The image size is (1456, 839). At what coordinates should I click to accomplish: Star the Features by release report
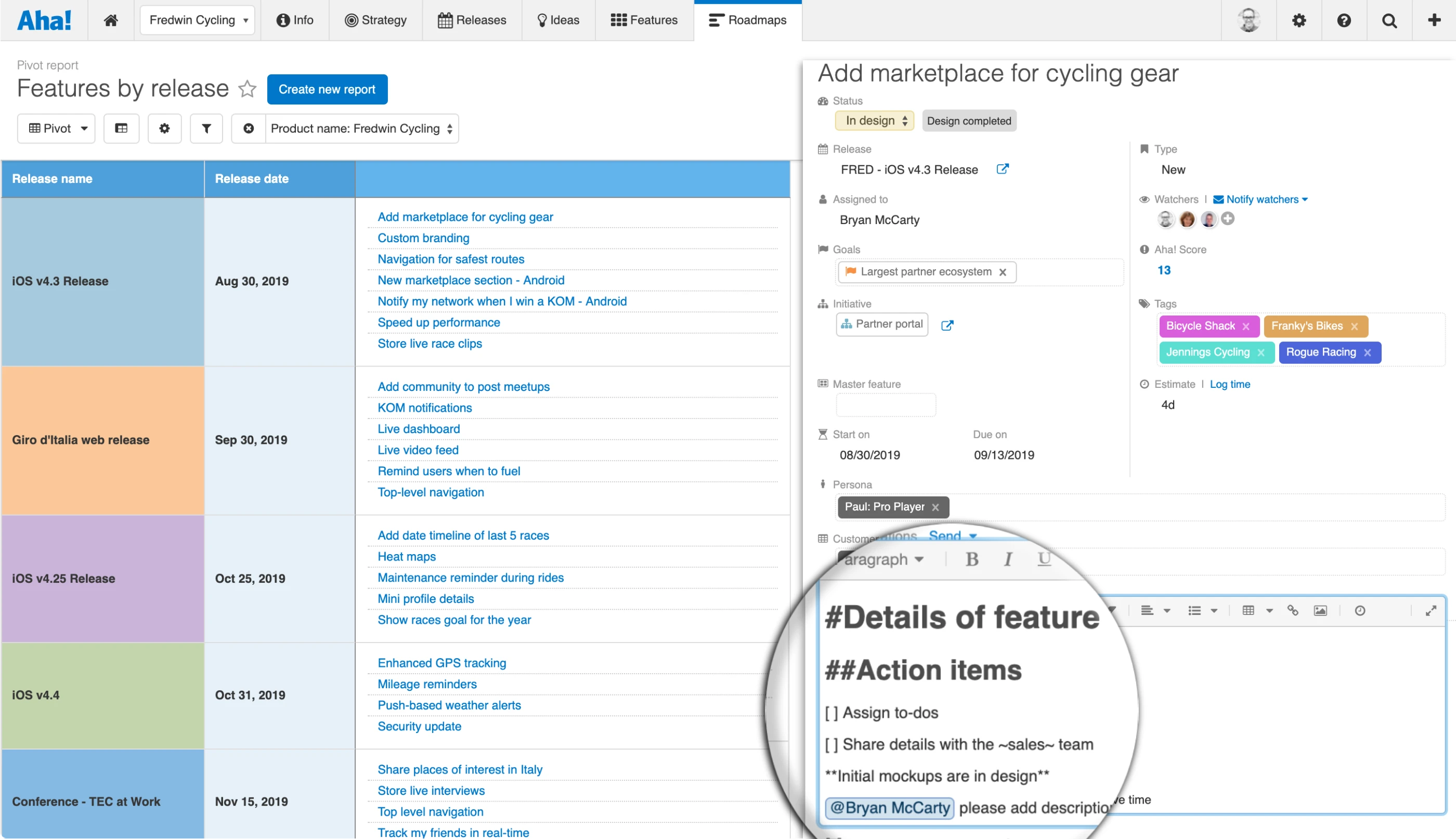click(x=248, y=89)
